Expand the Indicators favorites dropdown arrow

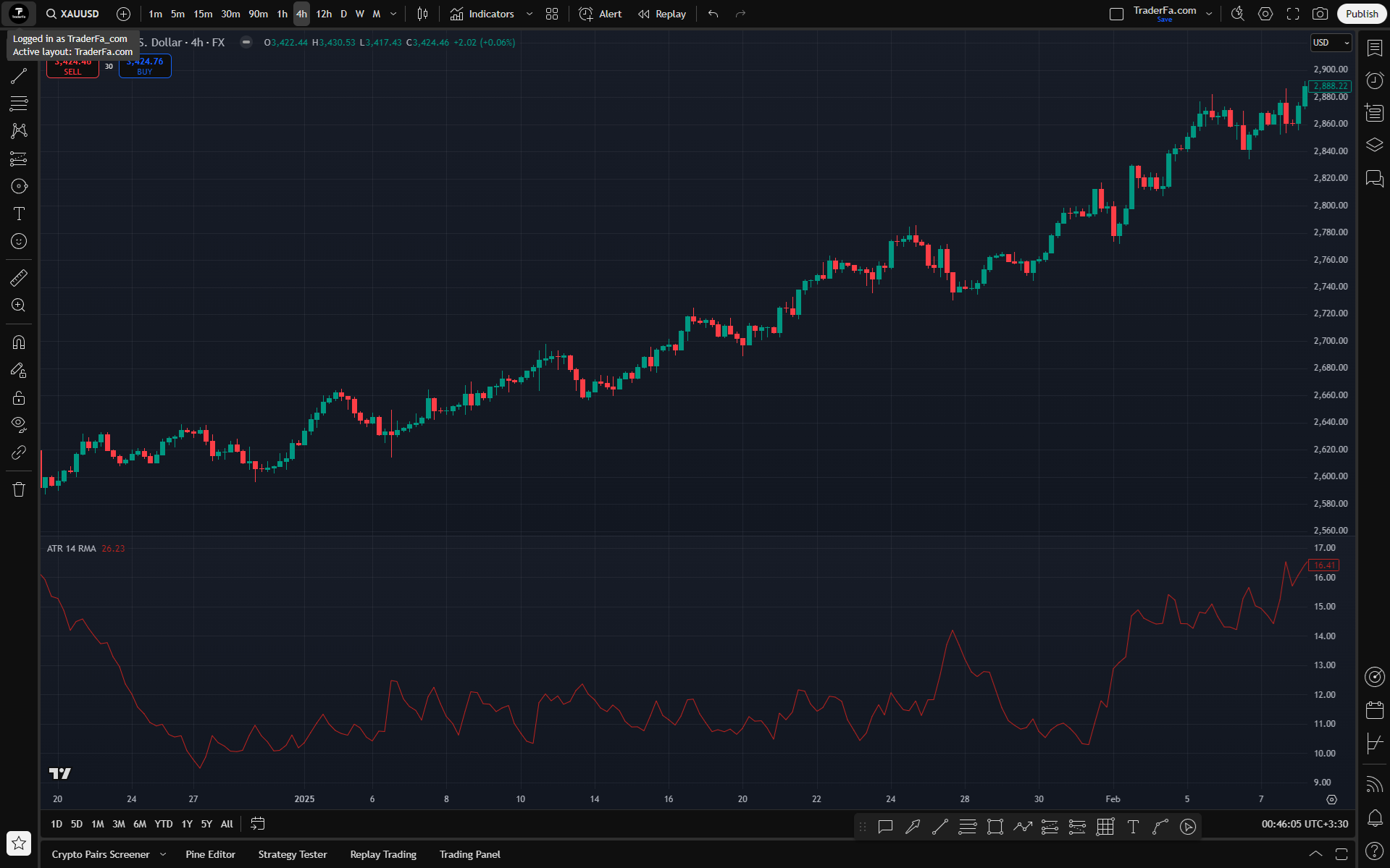(529, 14)
